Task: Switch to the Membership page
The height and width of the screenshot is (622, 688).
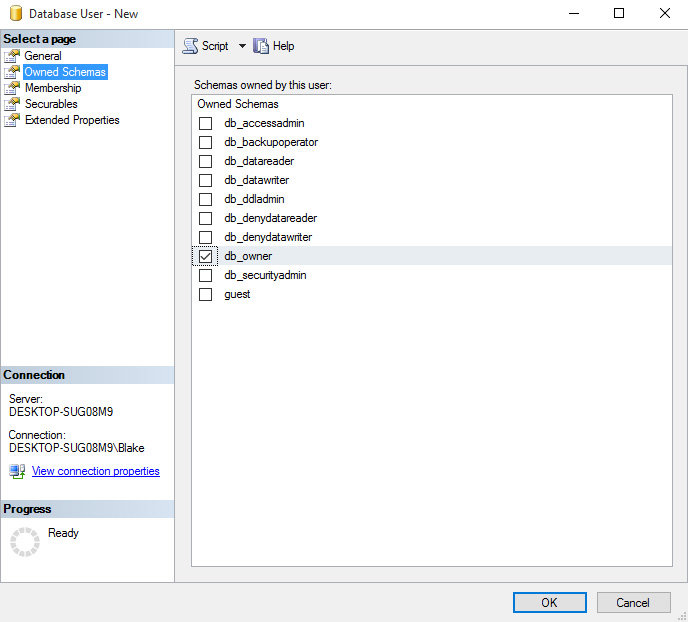Action: (53, 88)
